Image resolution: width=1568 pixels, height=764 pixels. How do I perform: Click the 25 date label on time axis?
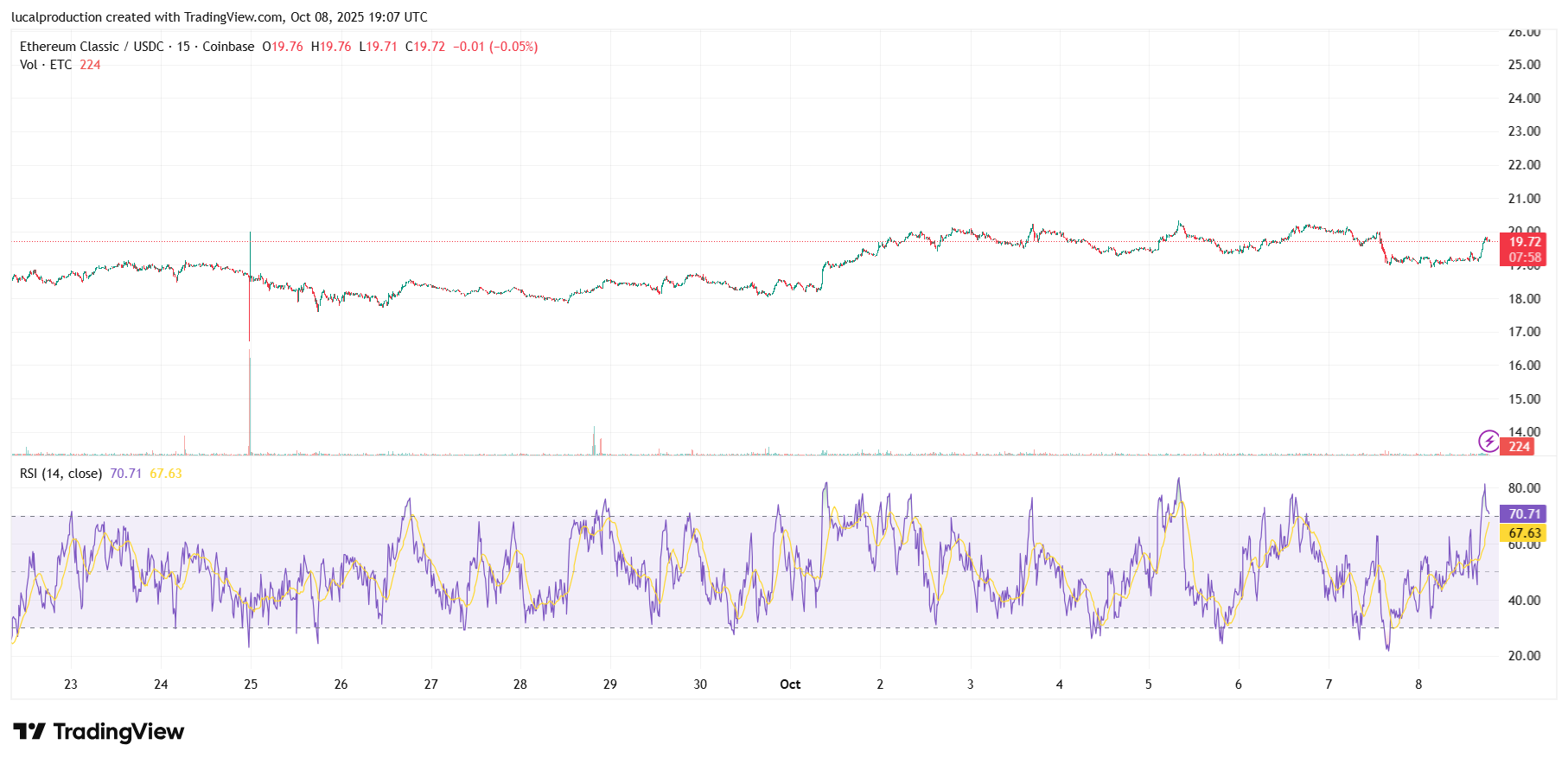251,684
